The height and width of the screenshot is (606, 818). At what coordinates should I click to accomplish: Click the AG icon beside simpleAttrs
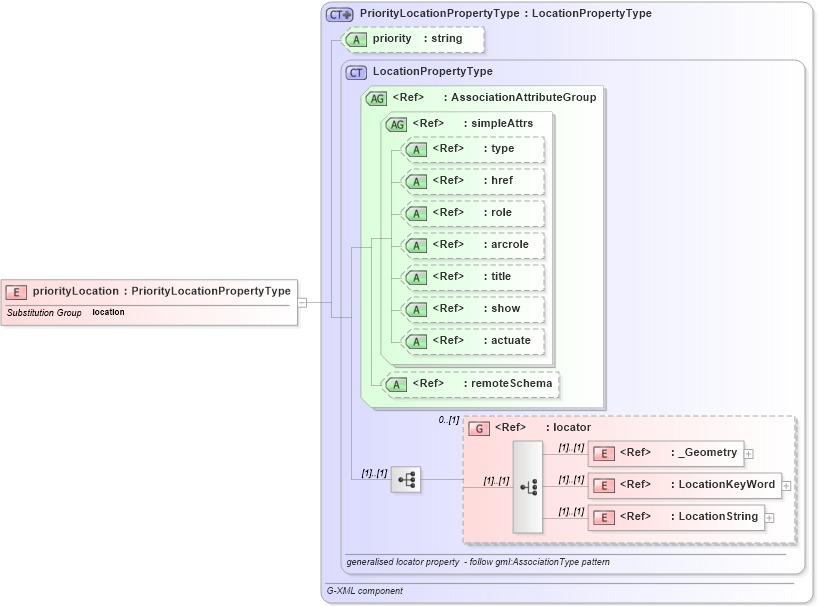click(x=396, y=123)
